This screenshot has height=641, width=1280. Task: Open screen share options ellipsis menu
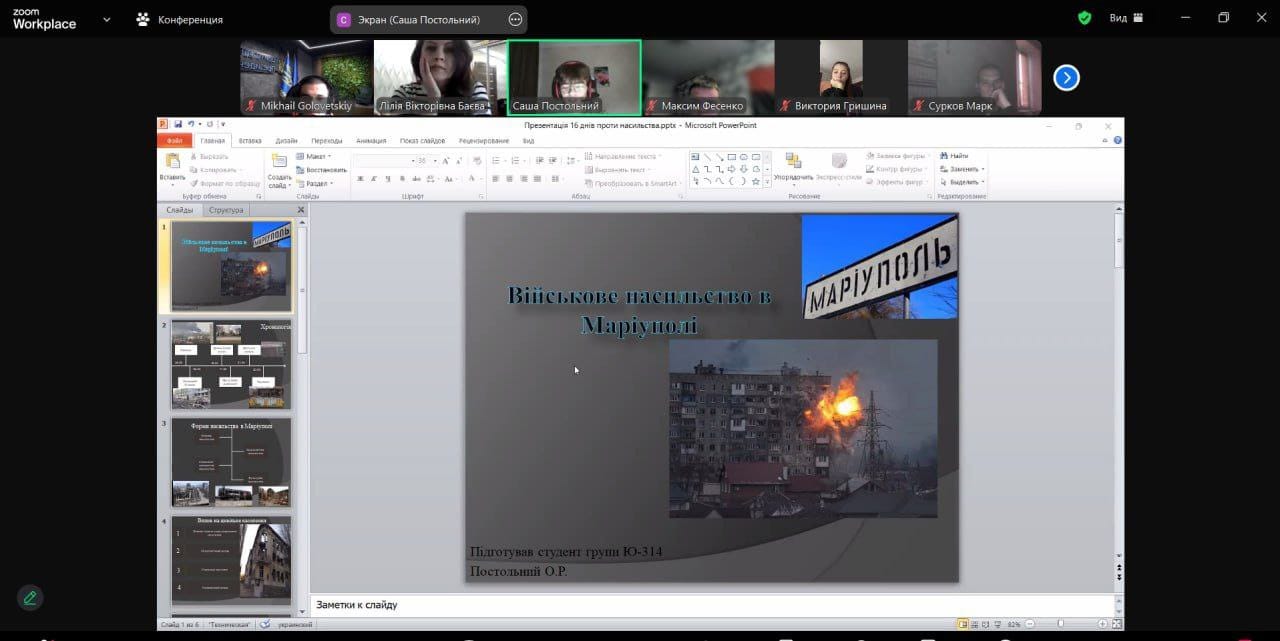point(515,19)
